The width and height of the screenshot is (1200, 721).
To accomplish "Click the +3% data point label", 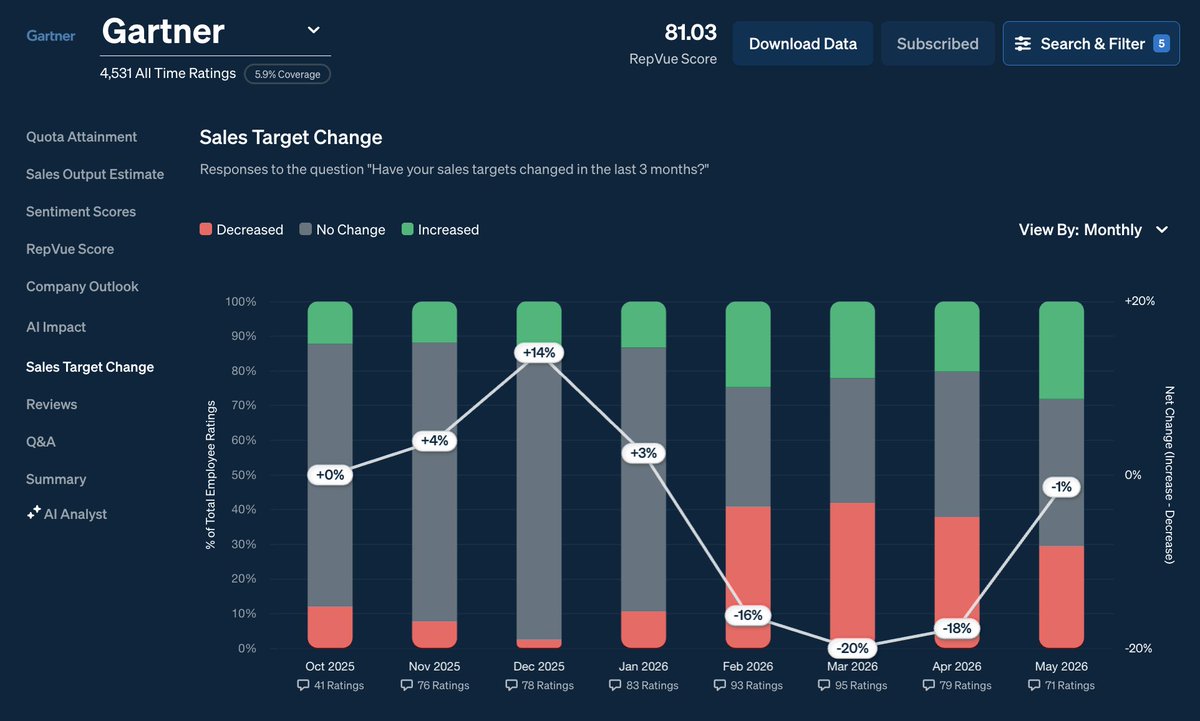I will (643, 453).
